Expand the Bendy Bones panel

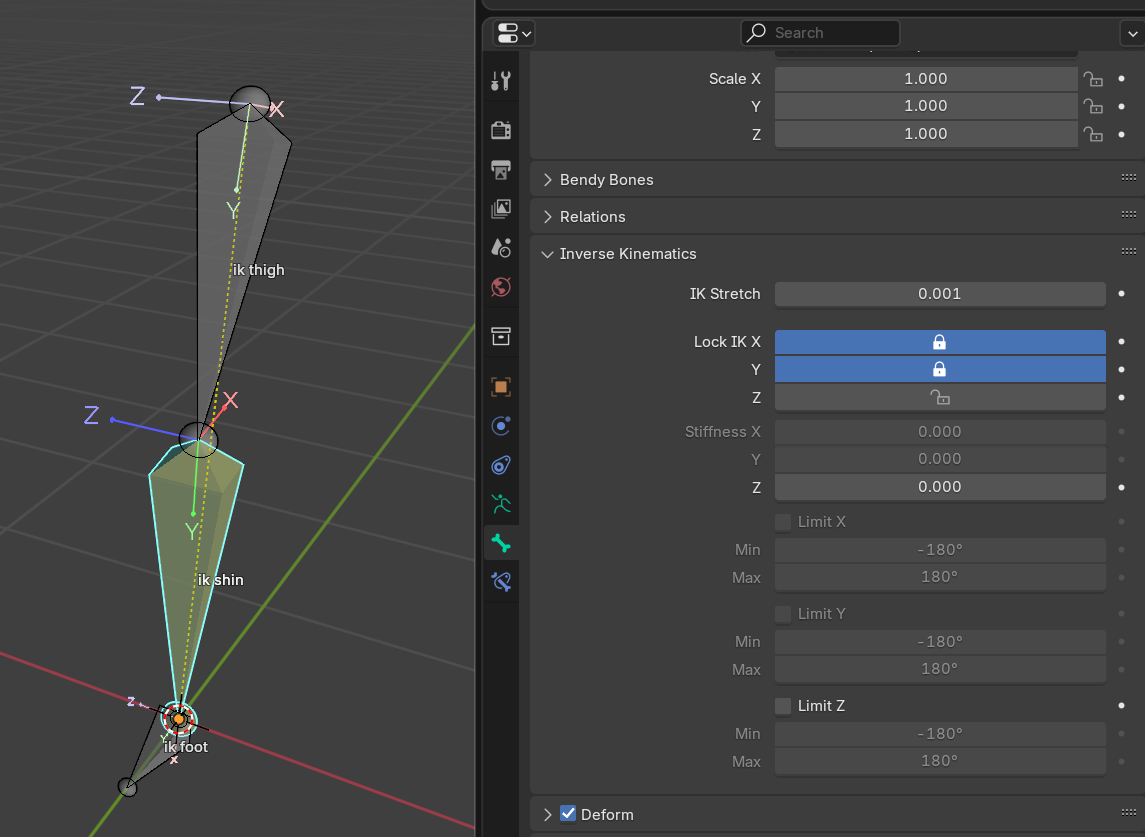(x=548, y=180)
